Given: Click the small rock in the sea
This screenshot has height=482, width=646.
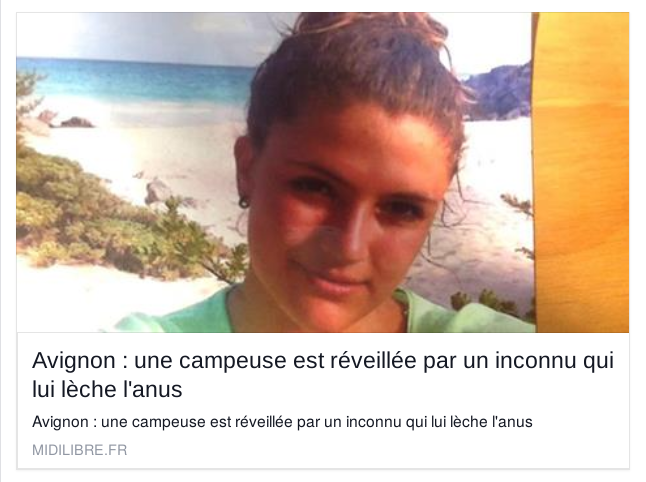Looking at the screenshot, I should (x=76, y=122).
